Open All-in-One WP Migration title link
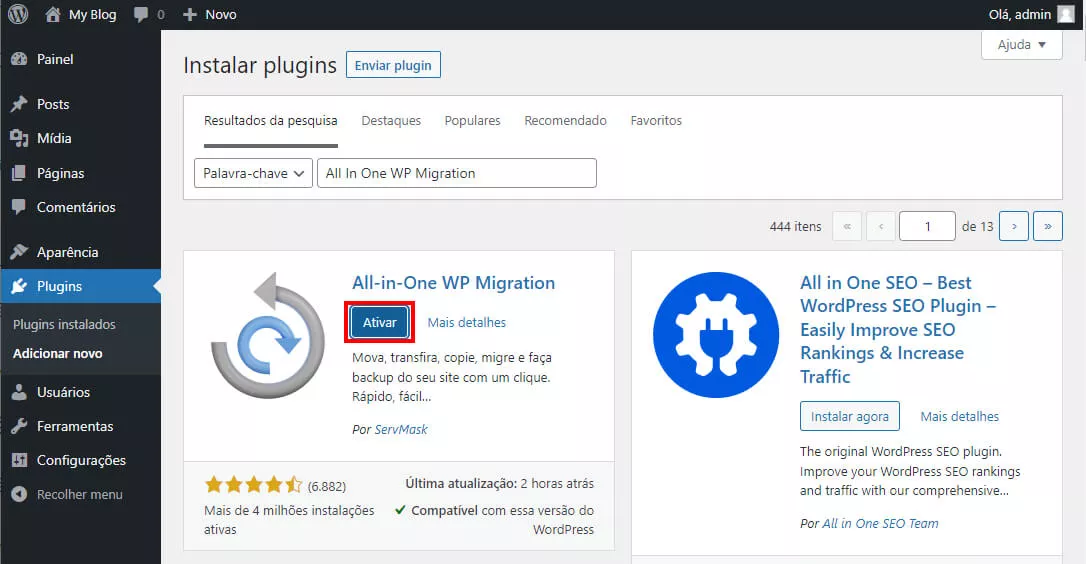The width and height of the screenshot is (1086, 564). point(454,283)
